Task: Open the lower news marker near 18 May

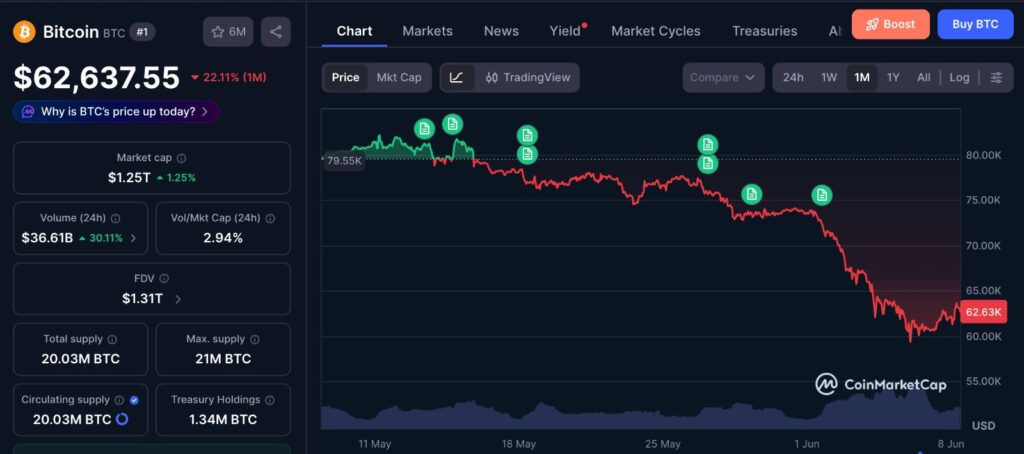Action: pyautogui.click(x=527, y=154)
